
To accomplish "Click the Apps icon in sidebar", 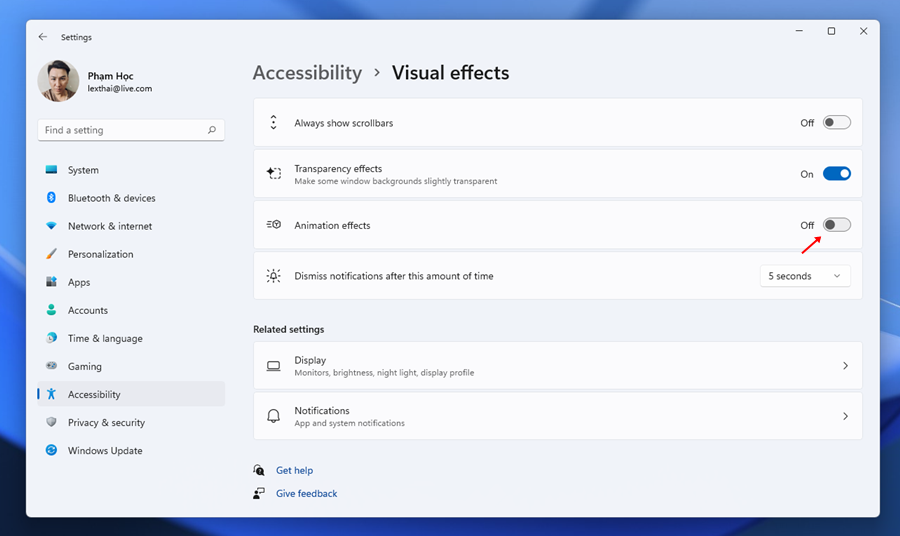I will click(x=51, y=282).
